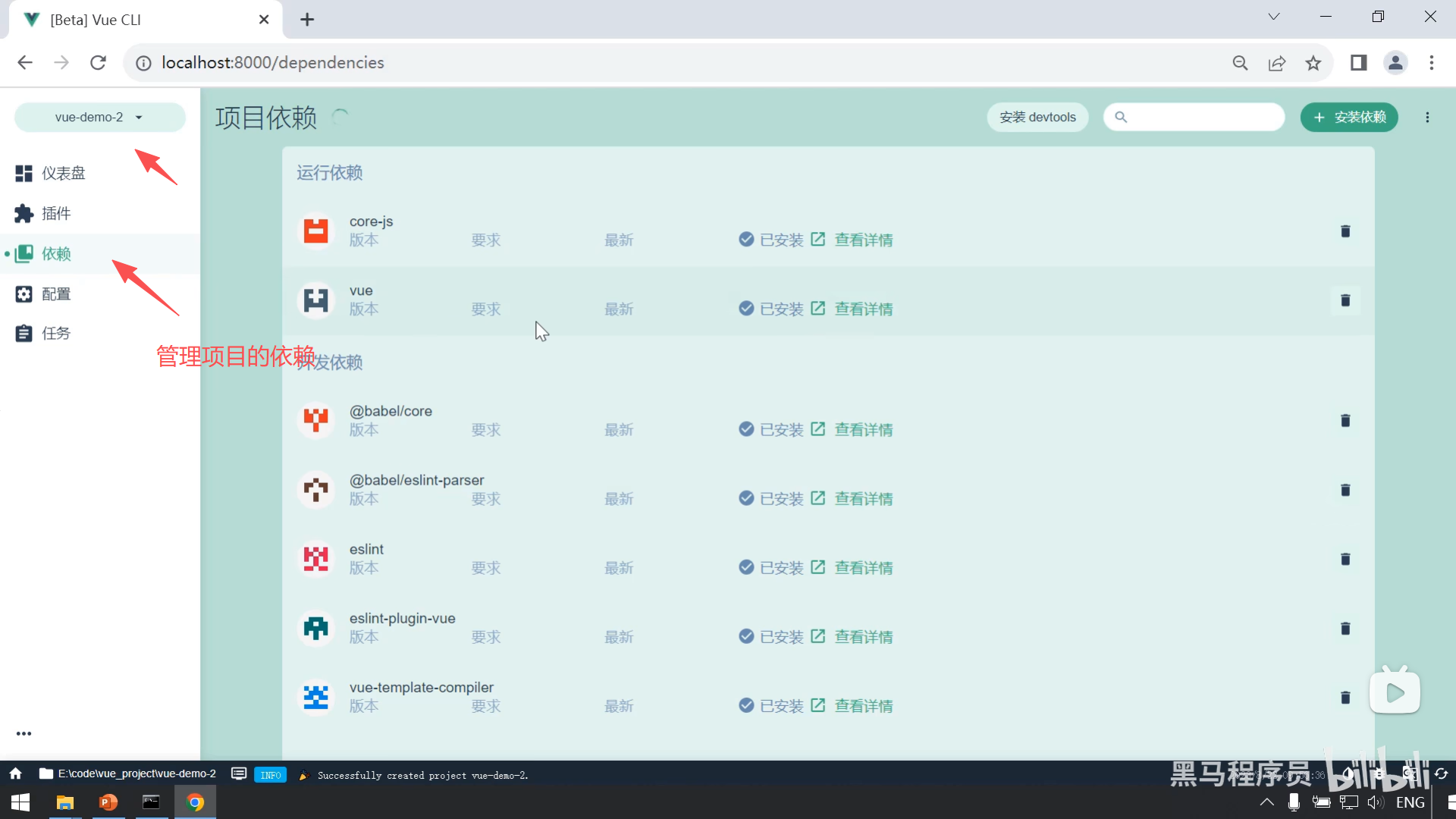Click the @babel/core package logo
Viewport: 1456px width, 819px height.
pos(315,420)
